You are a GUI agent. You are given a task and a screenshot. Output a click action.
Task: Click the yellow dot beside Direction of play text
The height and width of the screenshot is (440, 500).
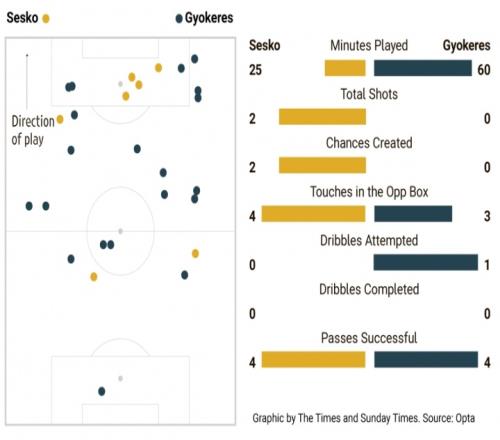[60, 119]
